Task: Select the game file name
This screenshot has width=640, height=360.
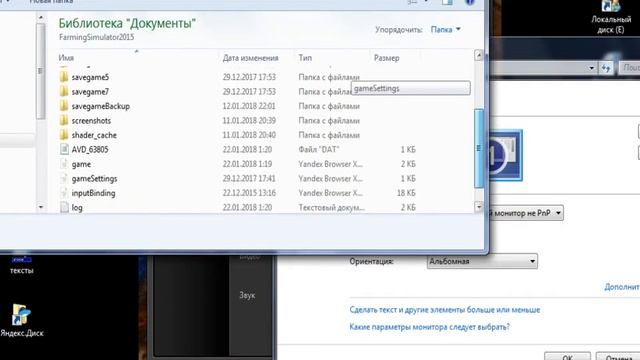Action: click(81, 164)
